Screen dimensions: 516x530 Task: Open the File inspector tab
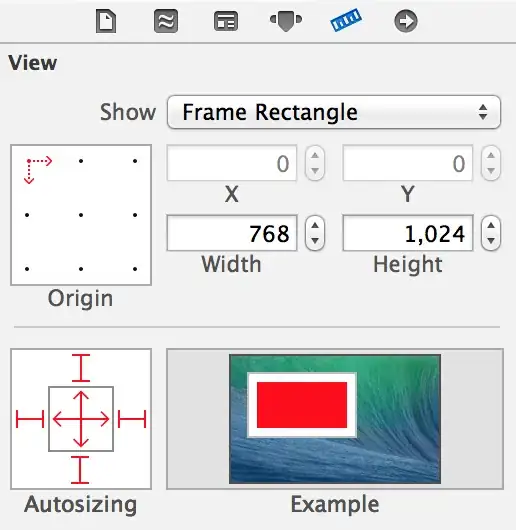[106, 21]
